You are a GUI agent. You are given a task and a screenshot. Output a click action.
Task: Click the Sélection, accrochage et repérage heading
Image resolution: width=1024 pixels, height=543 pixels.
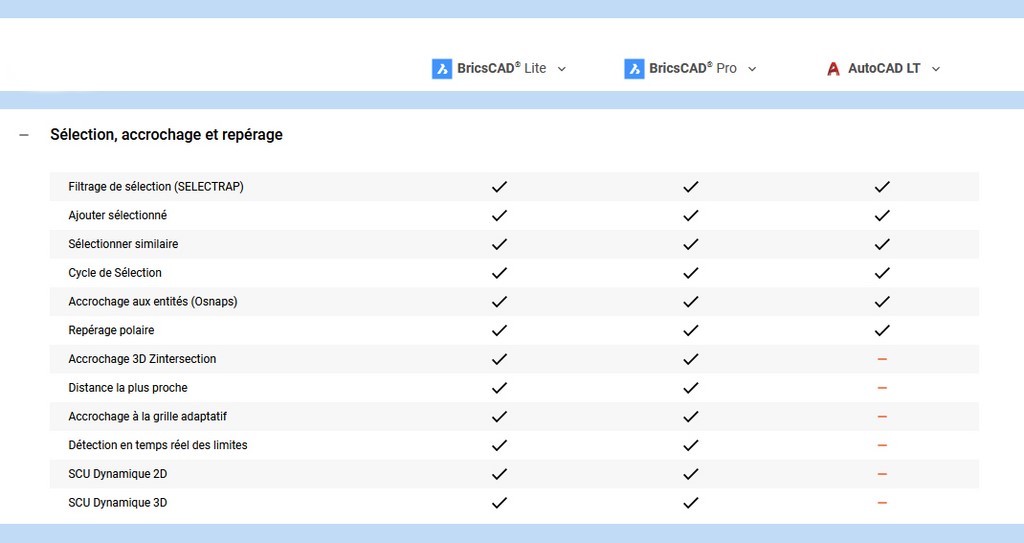pos(167,135)
